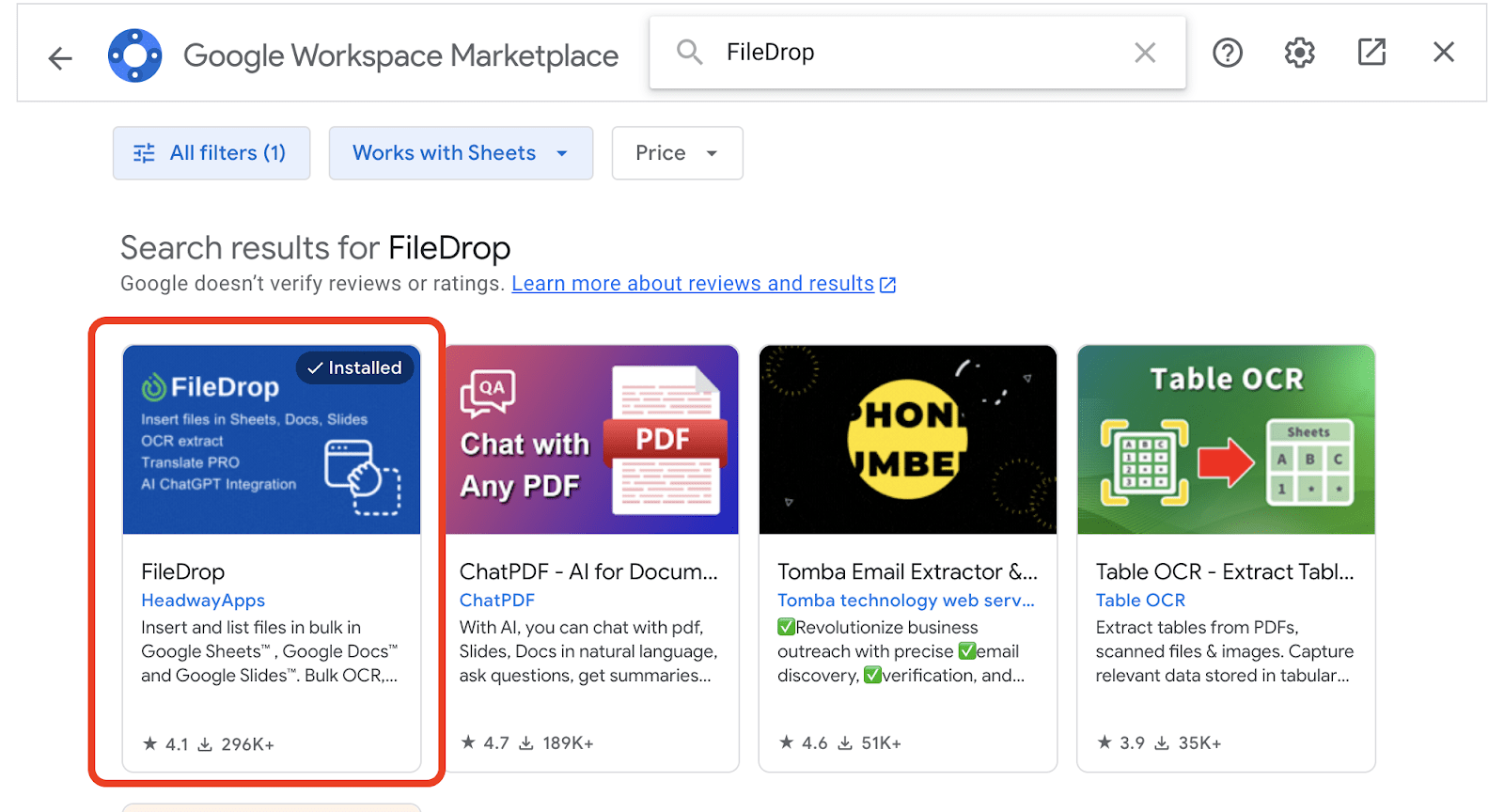Expand the Price filter dropdown
Screen dimensions: 1504x812
(677, 153)
